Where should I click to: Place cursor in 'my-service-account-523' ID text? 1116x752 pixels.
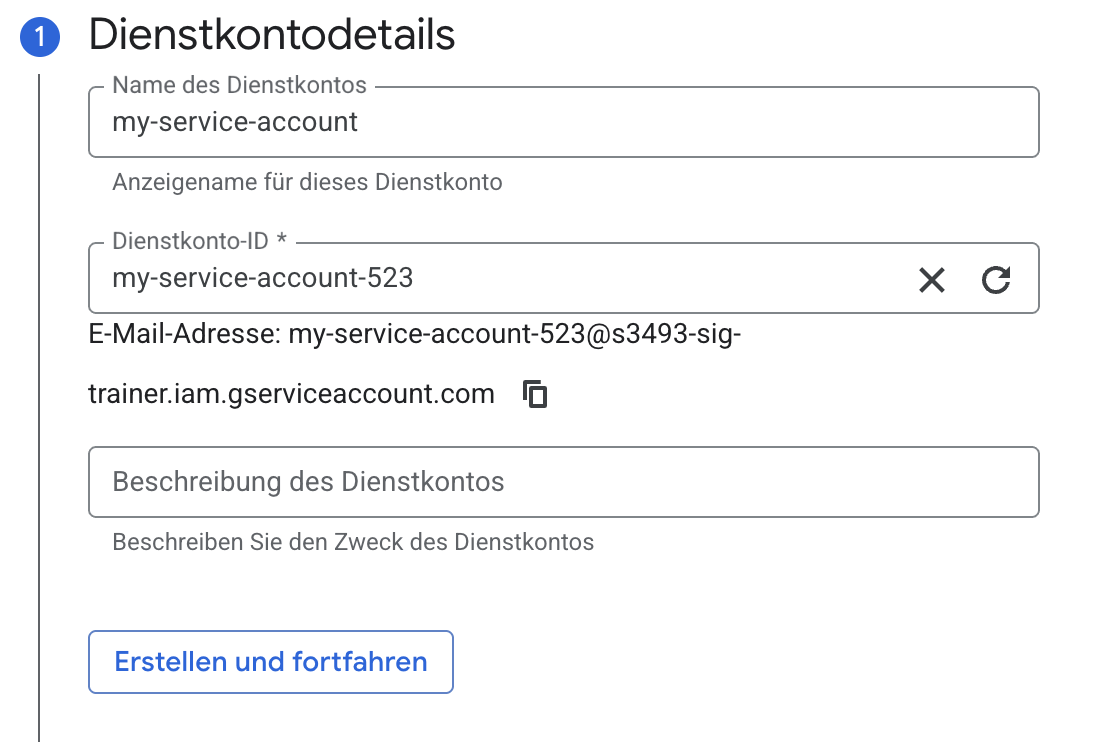click(x=262, y=278)
